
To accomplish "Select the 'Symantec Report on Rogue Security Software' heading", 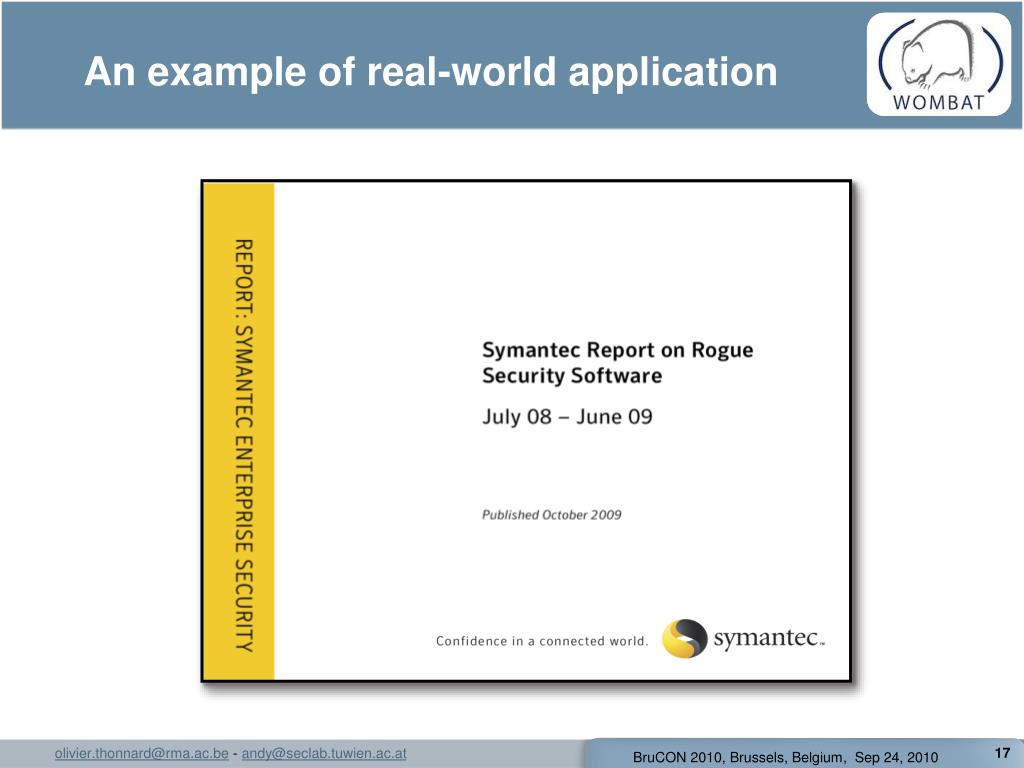I will tap(617, 362).
